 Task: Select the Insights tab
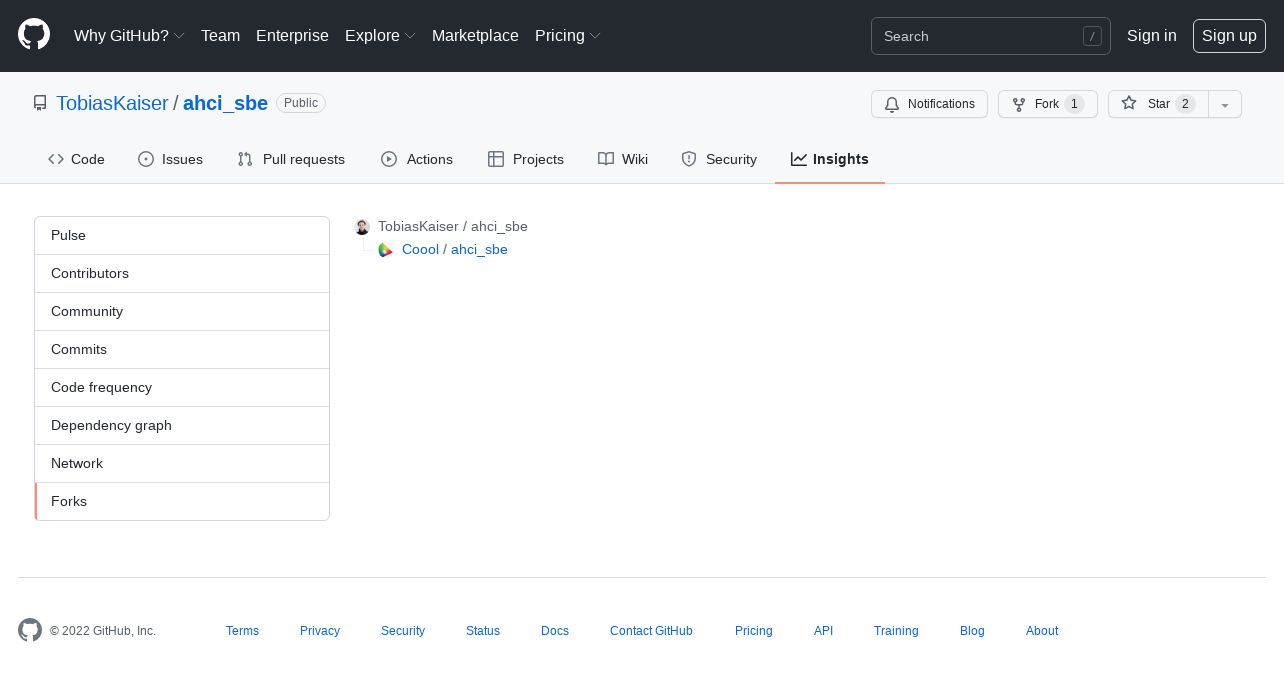[830, 159]
